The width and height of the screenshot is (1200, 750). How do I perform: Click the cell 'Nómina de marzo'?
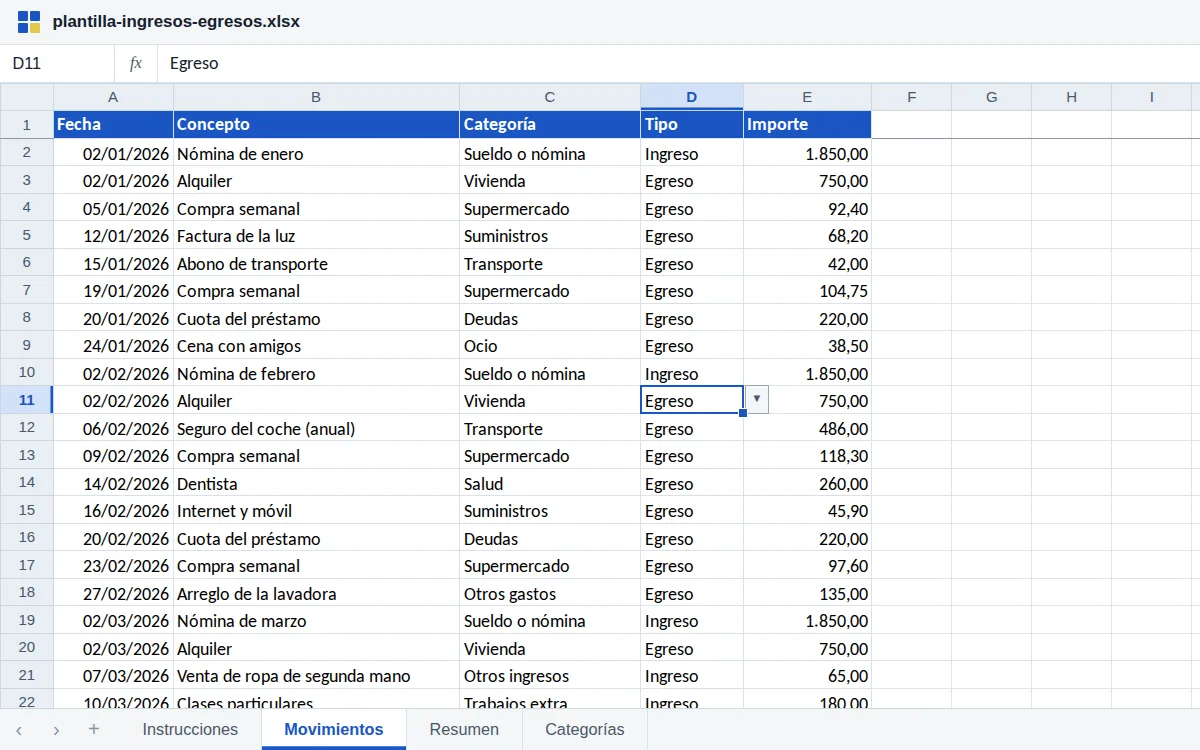pyautogui.click(x=316, y=621)
